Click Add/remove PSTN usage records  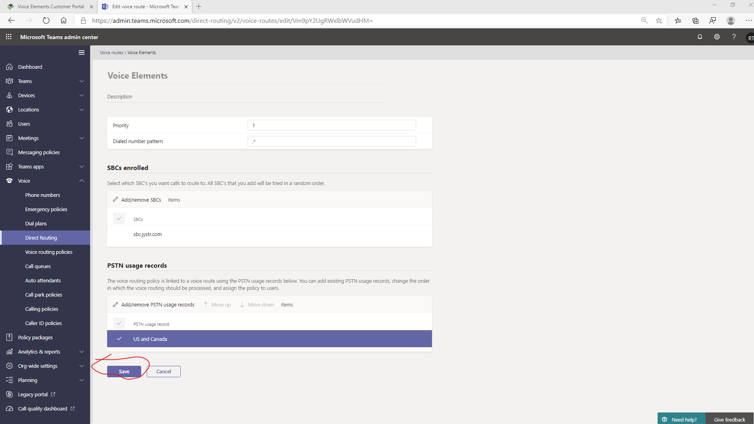click(153, 304)
